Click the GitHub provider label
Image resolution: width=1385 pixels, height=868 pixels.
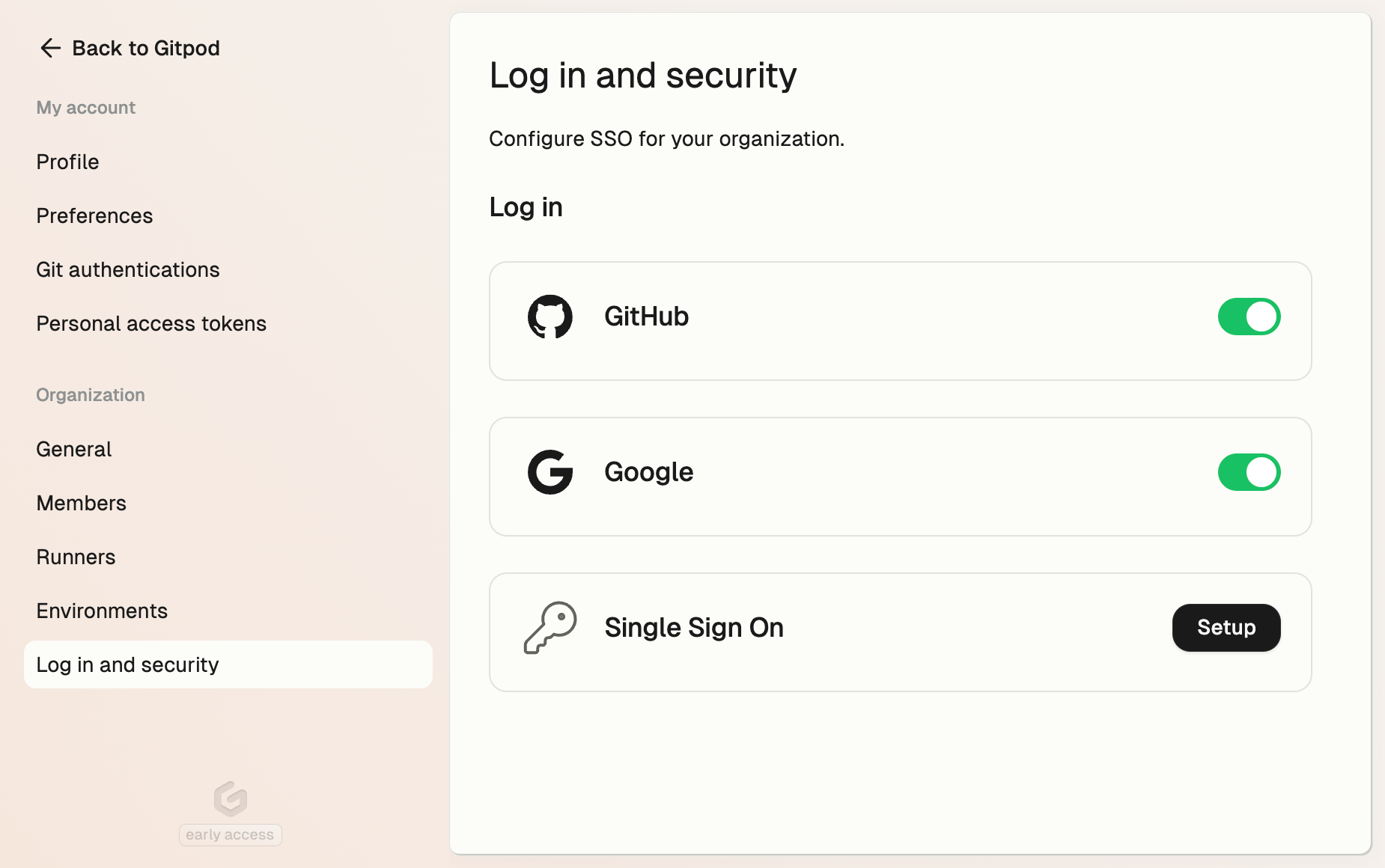tap(647, 317)
